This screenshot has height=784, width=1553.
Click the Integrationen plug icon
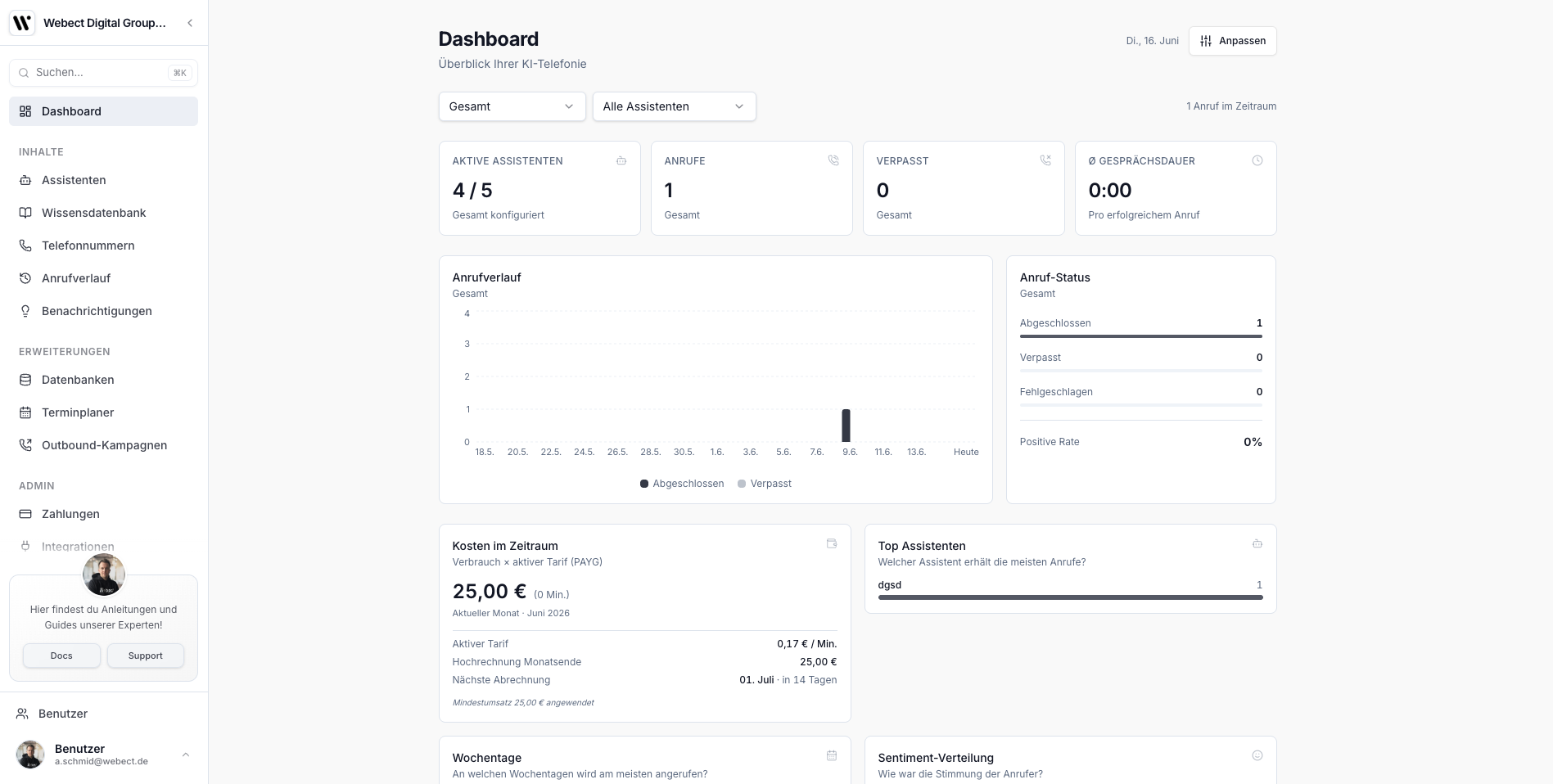(x=25, y=546)
